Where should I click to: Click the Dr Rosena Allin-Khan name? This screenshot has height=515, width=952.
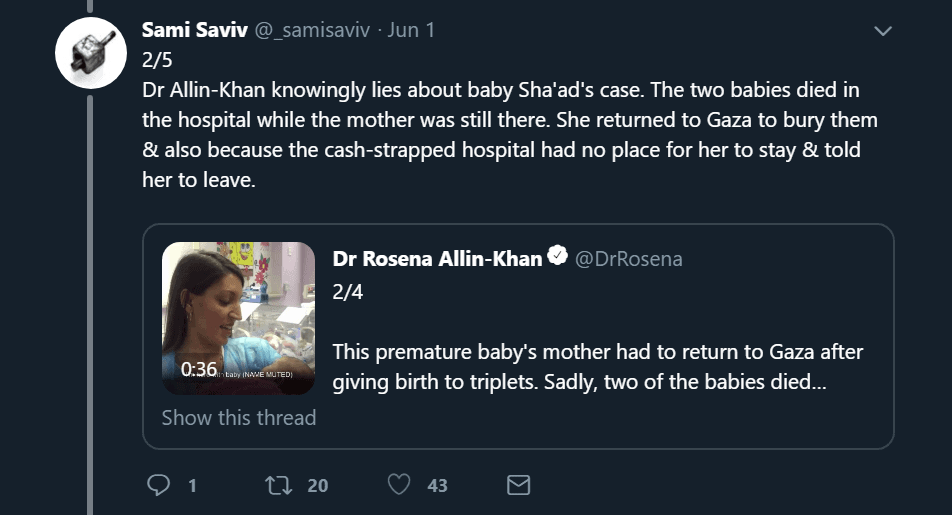[437, 258]
